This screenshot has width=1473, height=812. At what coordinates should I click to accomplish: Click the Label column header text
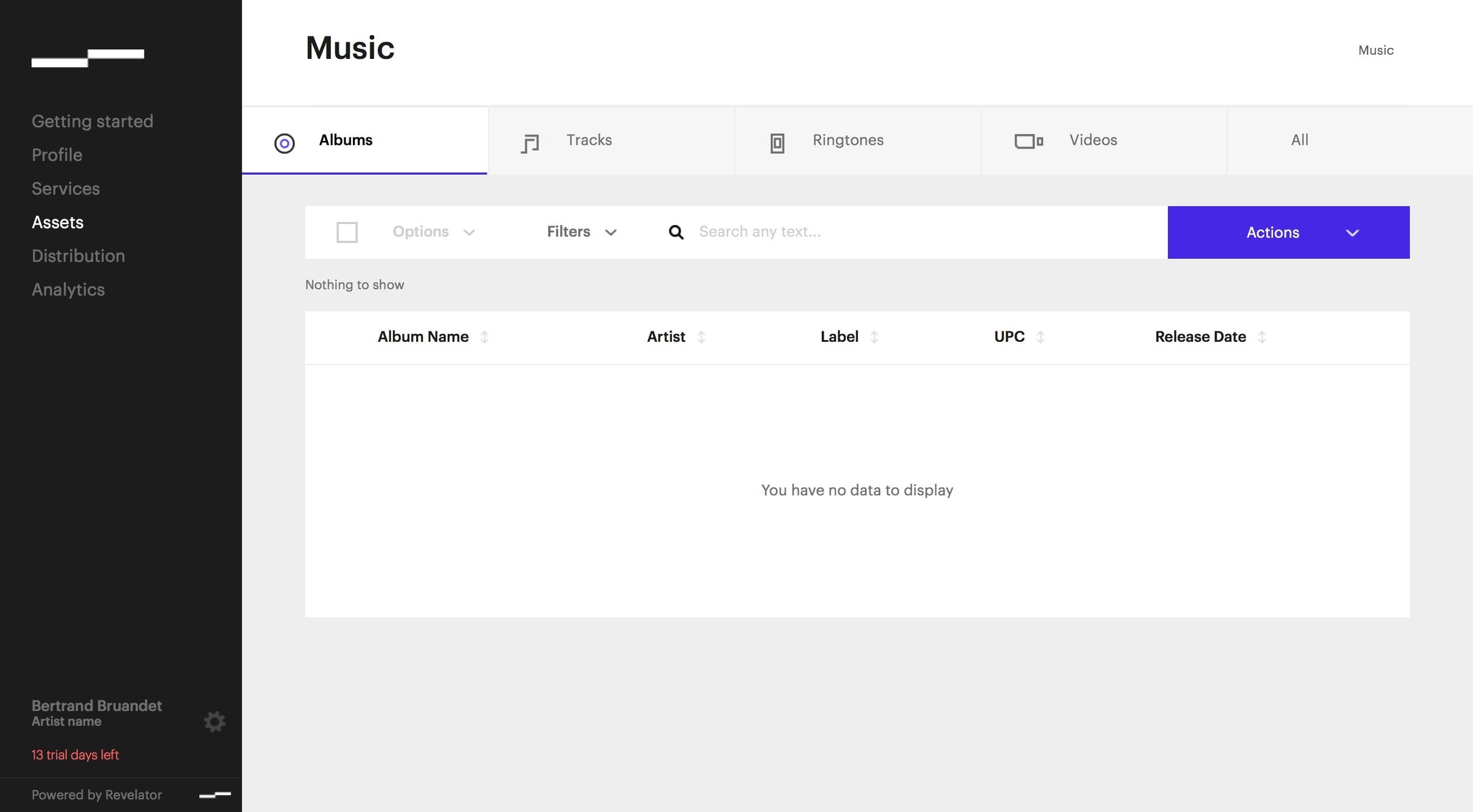click(839, 337)
